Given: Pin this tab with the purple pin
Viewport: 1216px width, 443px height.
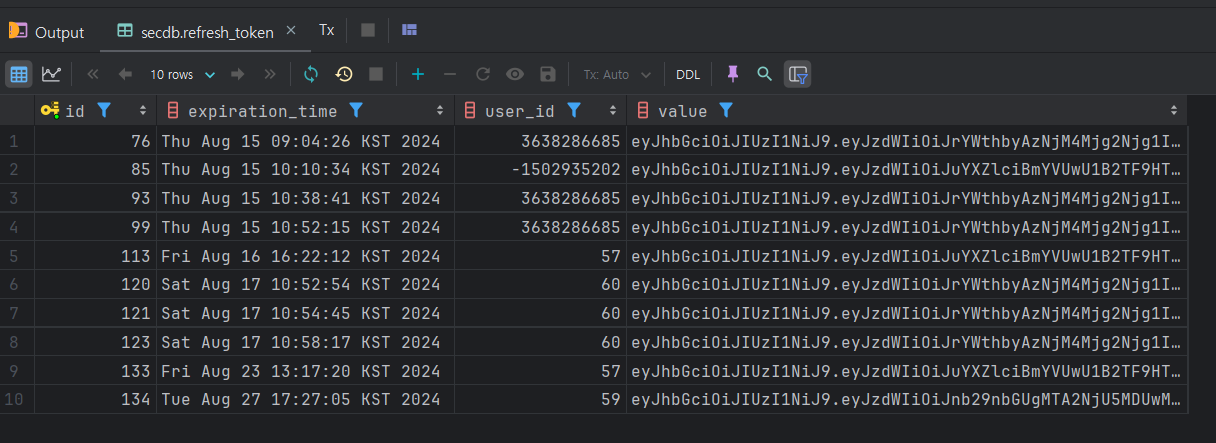Looking at the screenshot, I should pos(733,74).
